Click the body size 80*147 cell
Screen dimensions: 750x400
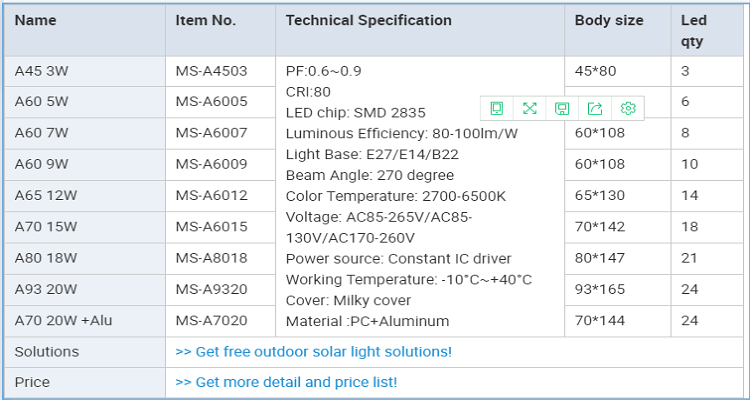point(598,258)
